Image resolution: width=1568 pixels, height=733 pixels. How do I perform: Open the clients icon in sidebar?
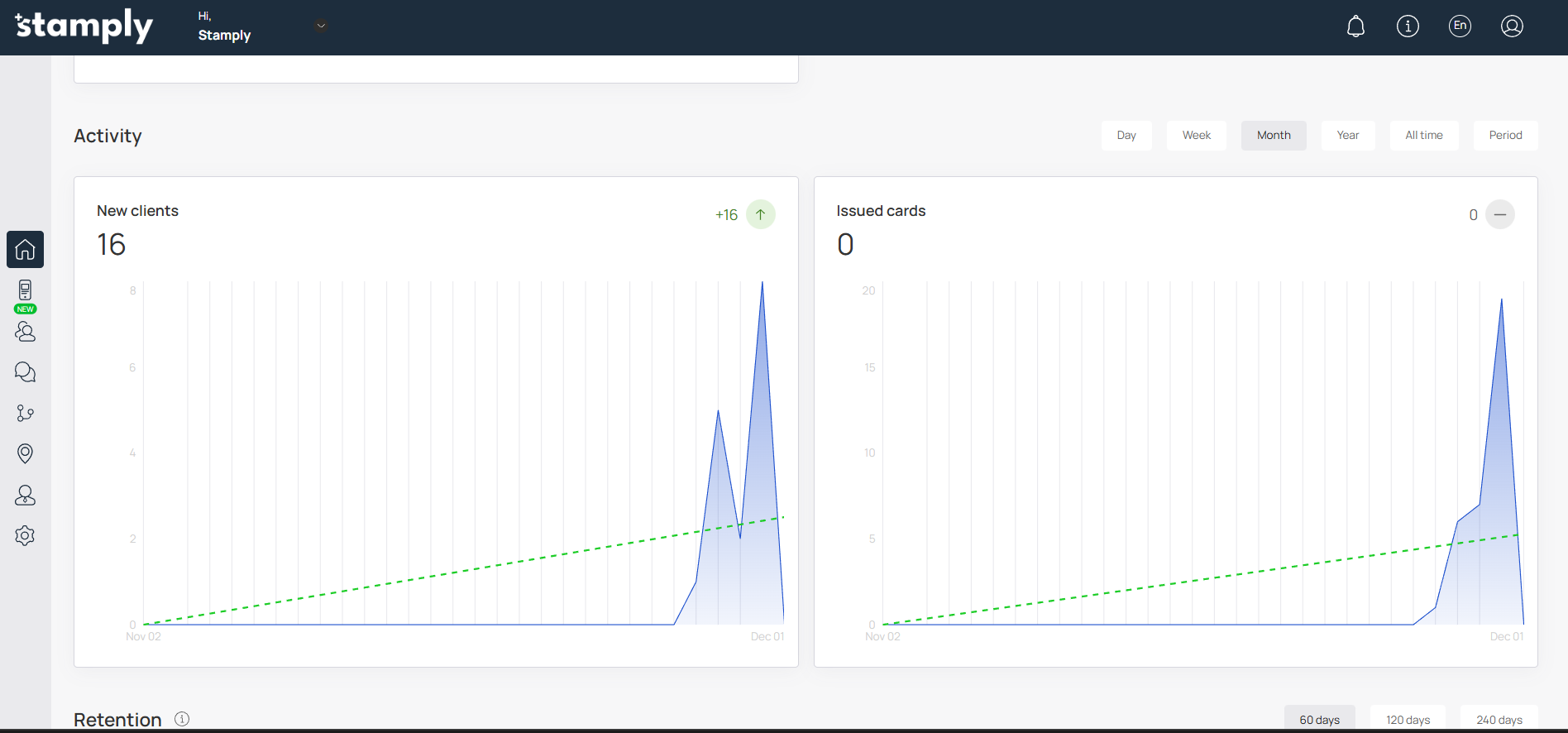[x=25, y=332]
